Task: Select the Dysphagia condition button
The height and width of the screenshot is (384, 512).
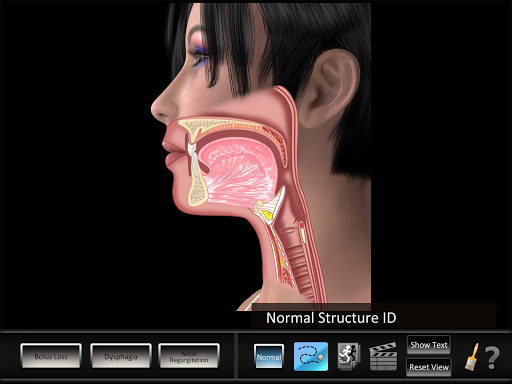Action: 121,356
